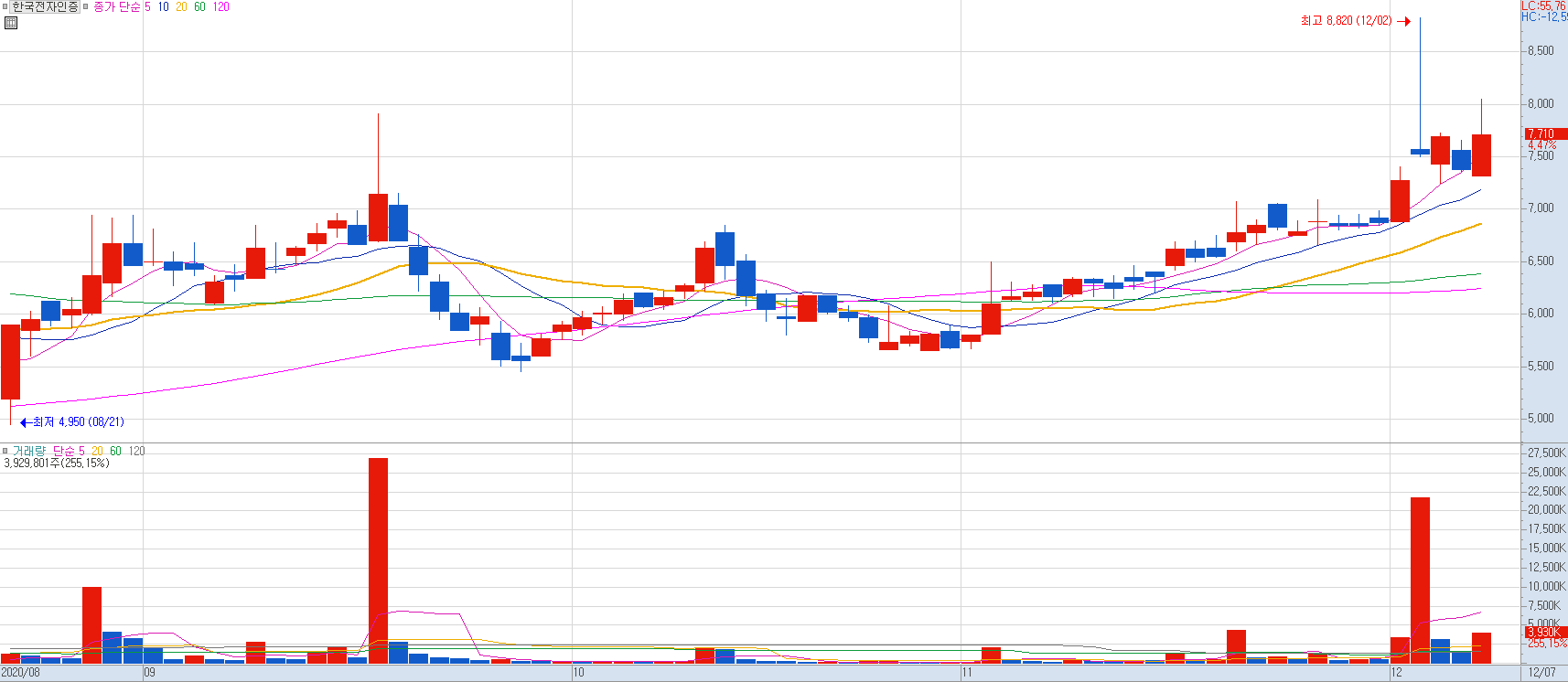Click the 10 month date axis label

pos(578,673)
